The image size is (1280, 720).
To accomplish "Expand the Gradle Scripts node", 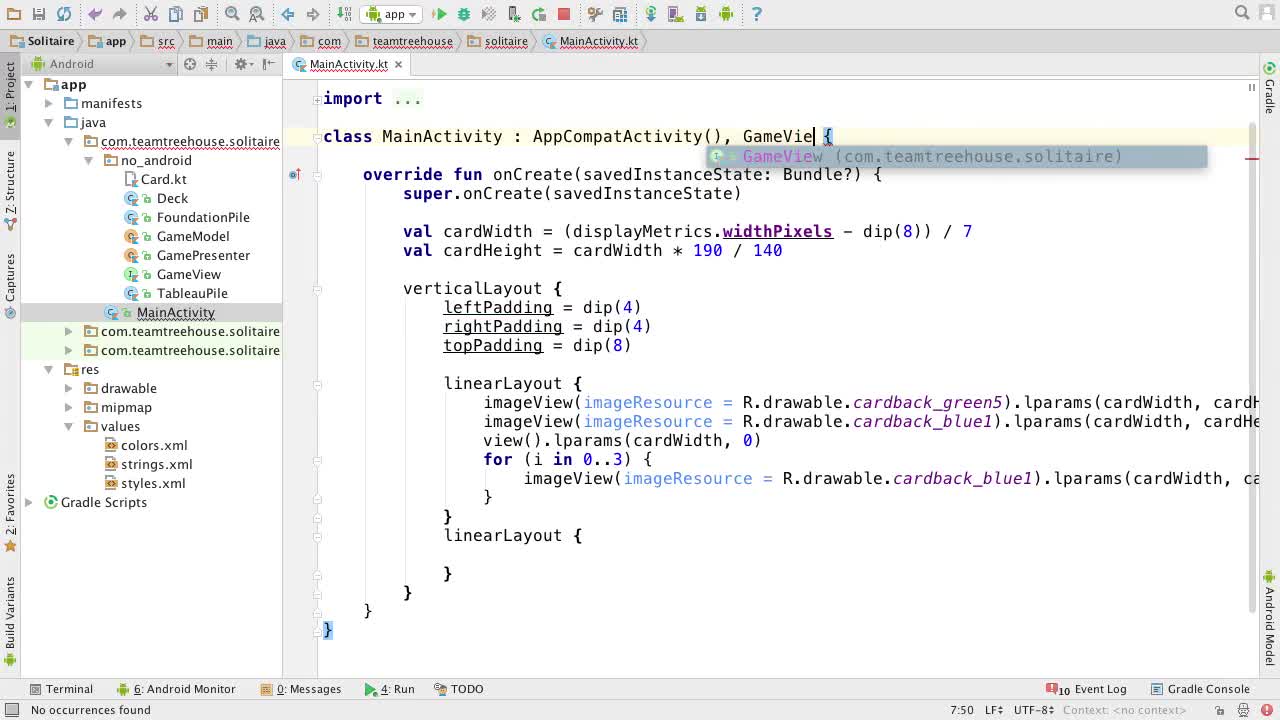I will coord(29,502).
